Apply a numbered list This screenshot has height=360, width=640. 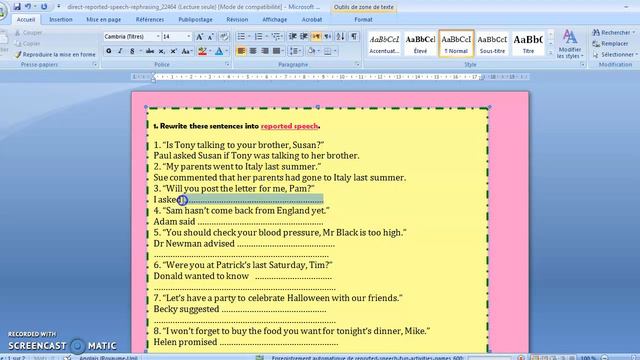(x=258, y=37)
